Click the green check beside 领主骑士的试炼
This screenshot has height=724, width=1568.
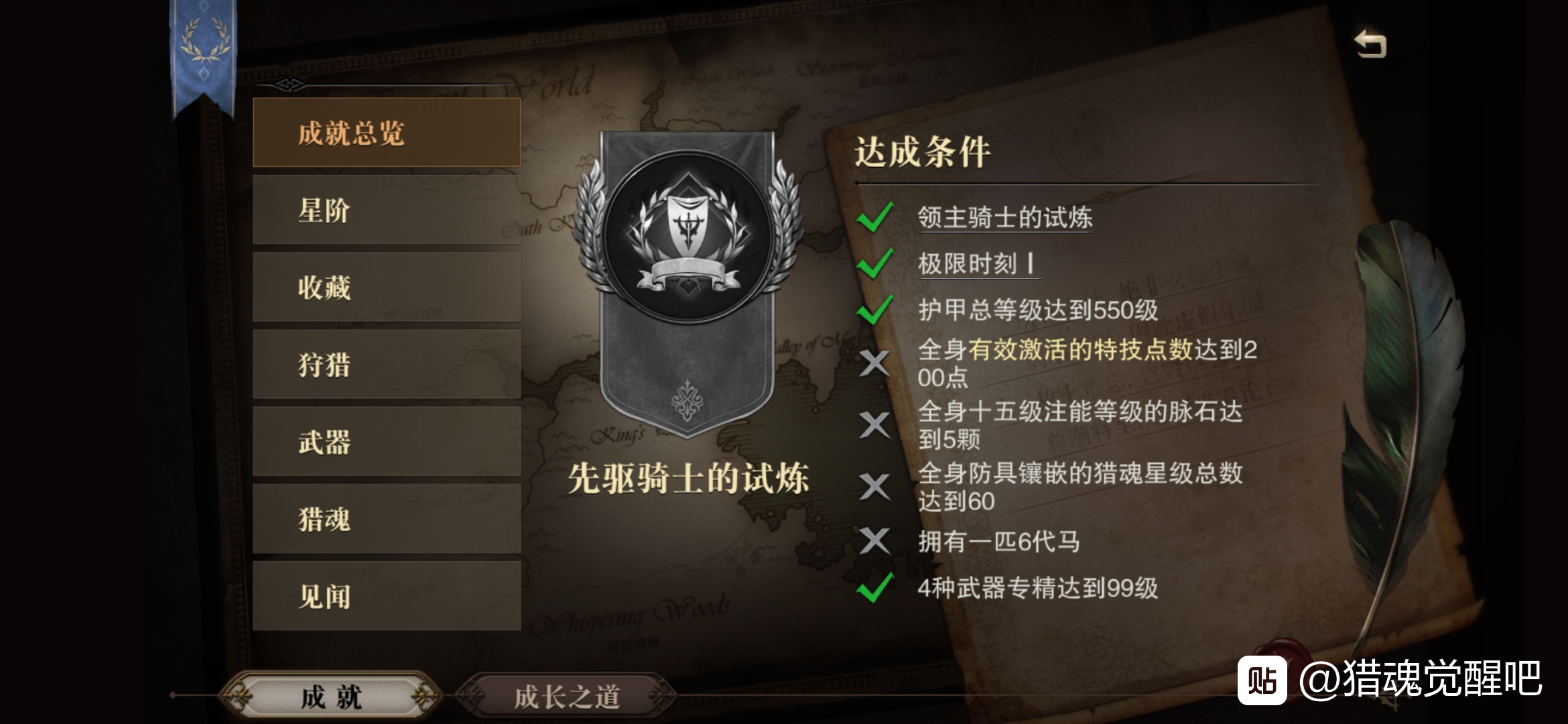click(x=874, y=217)
